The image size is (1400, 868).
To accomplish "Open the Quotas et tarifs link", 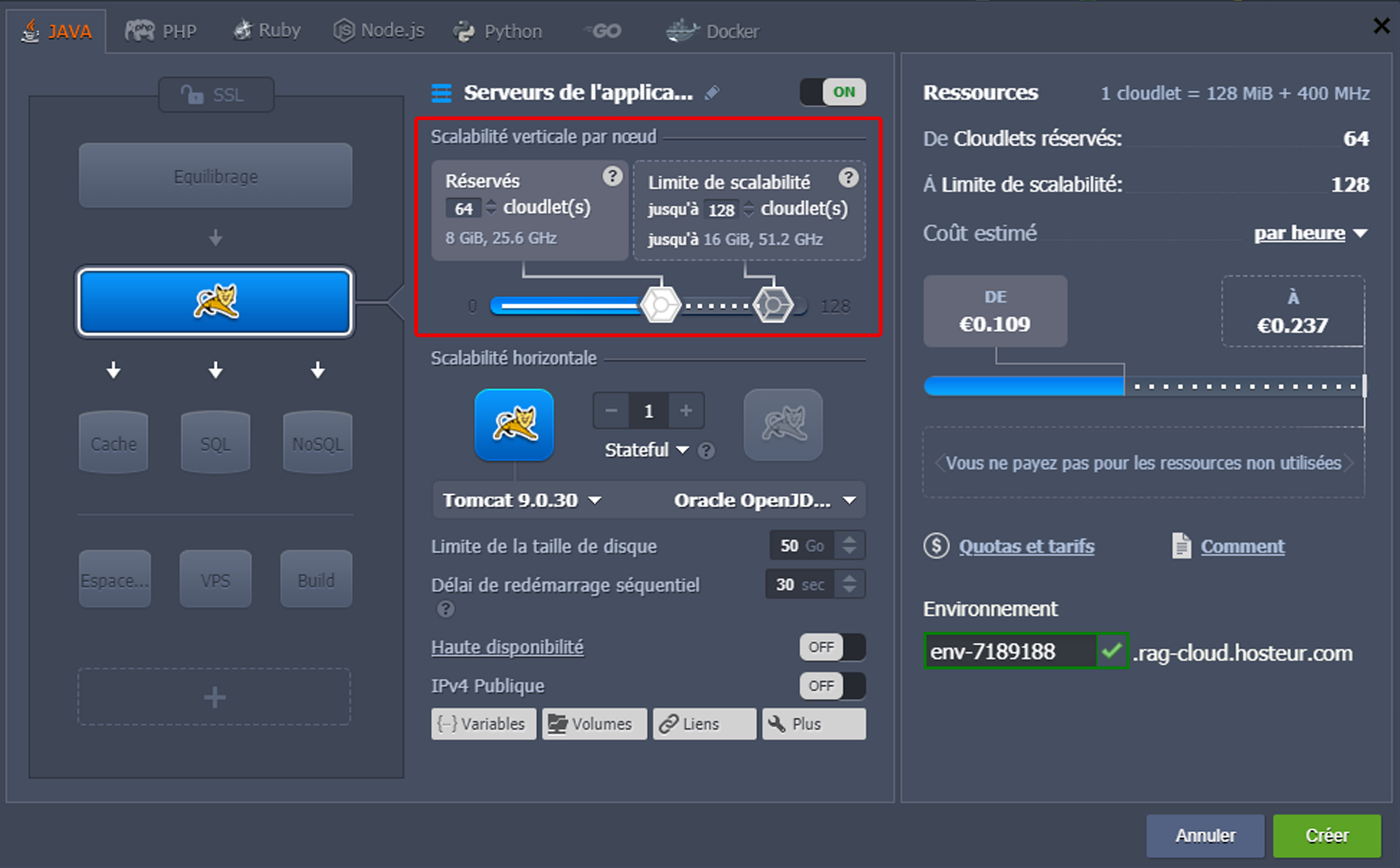I will pos(1026,546).
